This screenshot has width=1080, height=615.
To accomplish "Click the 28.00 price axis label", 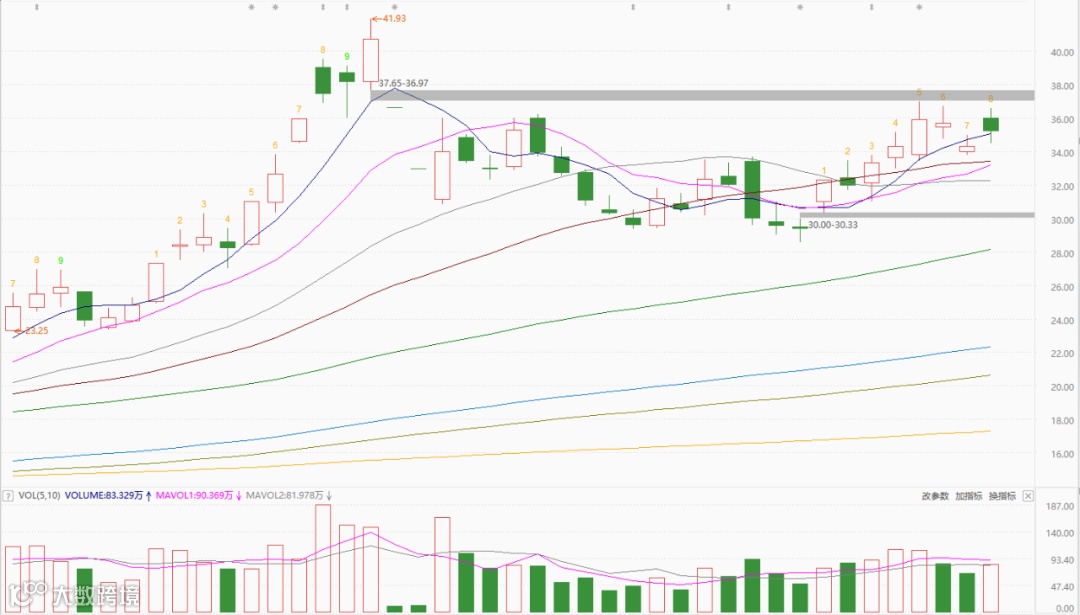I will 1062,253.
